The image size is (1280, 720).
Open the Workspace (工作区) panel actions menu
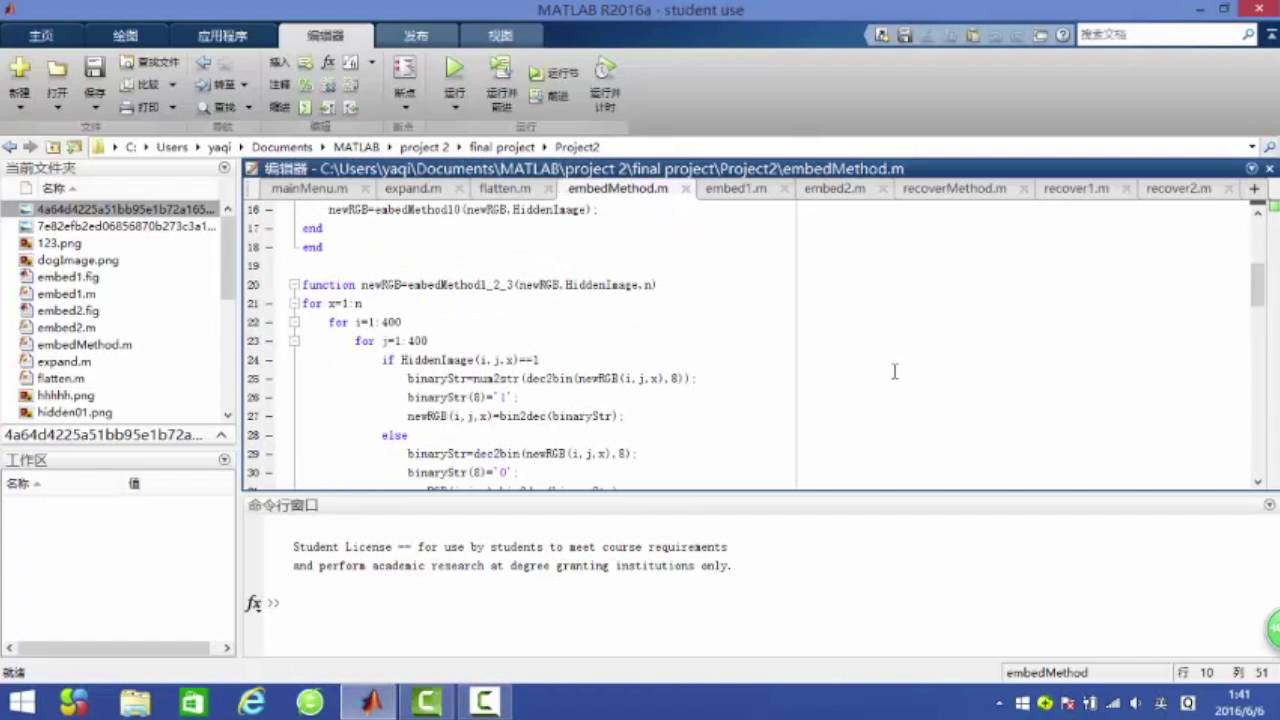[224, 460]
